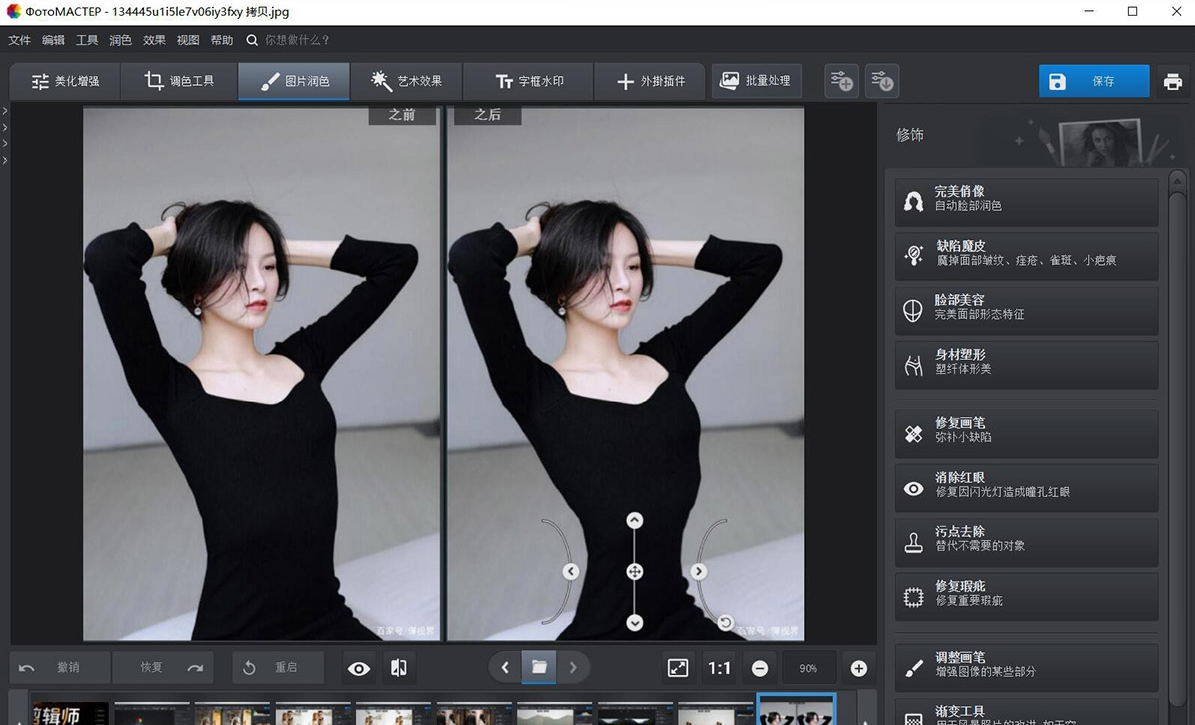Click the 修饰 panel heading
The height and width of the screenshot is (725, 1195).
point(910,136)
